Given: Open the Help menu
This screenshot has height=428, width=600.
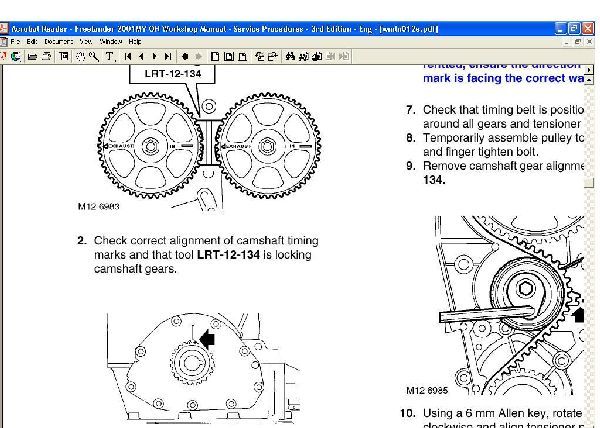Looking at the screenshot, I should pos(135,41).
